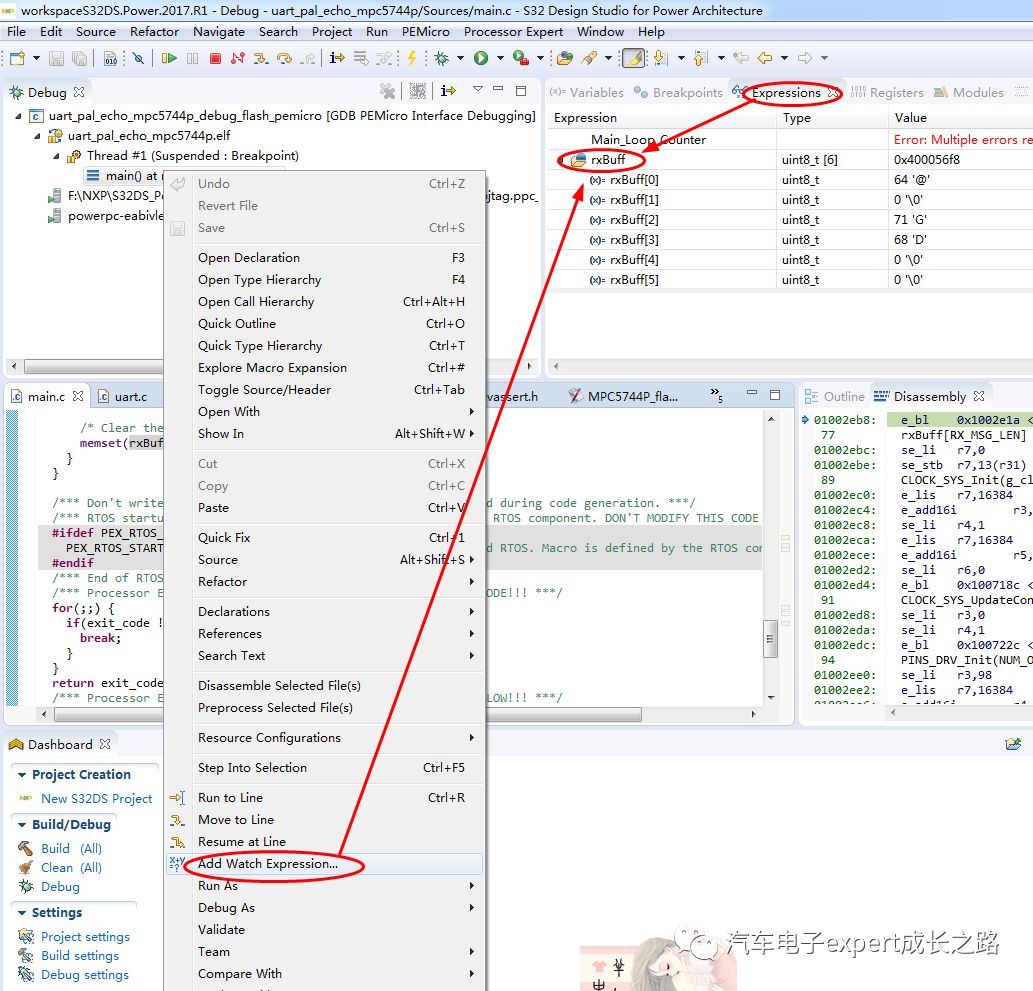Click the Previous Annotation icon

tap(701, 58)
